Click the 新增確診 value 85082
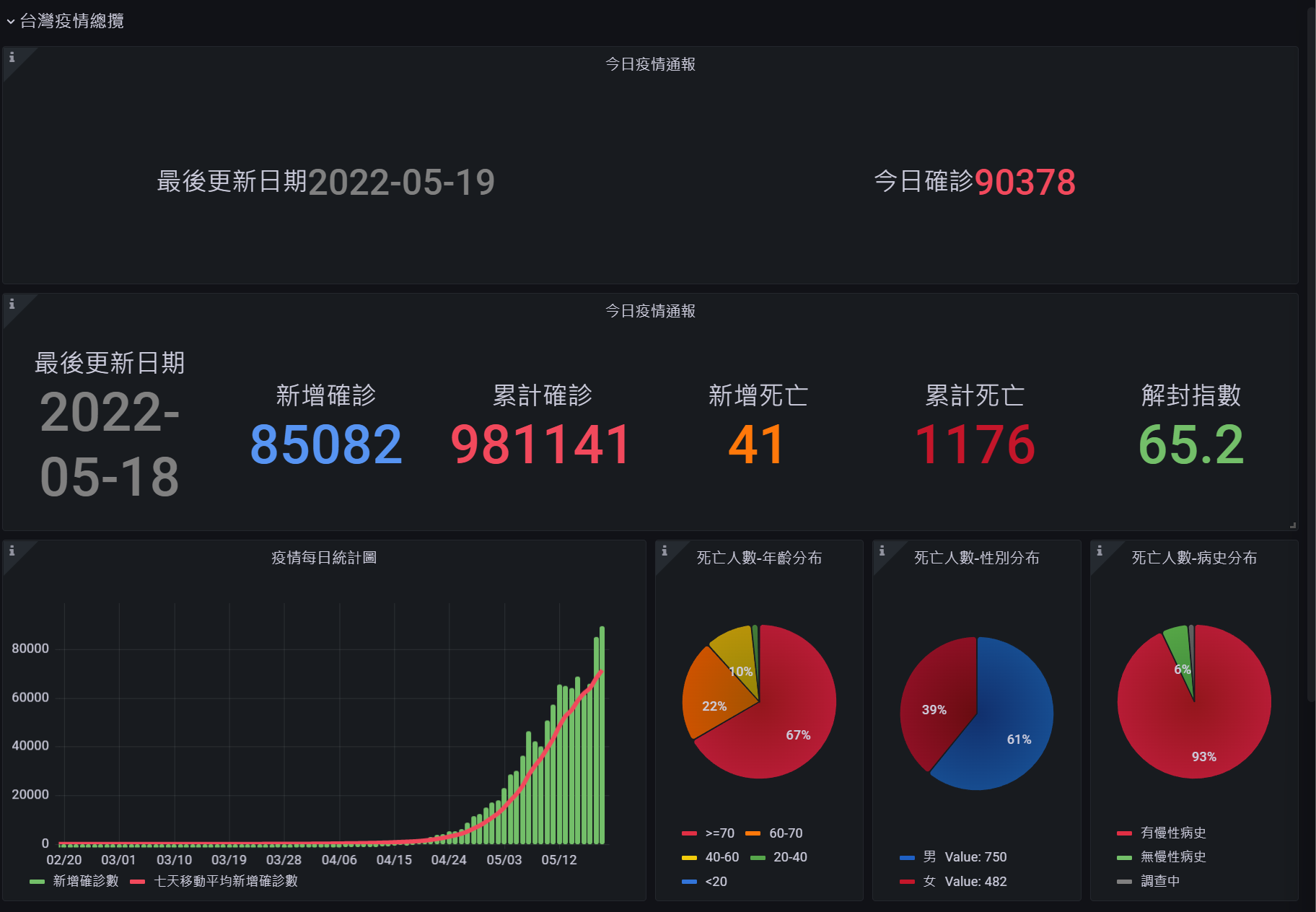Viewport: 1316px width, 912px height. coord(326,444)
